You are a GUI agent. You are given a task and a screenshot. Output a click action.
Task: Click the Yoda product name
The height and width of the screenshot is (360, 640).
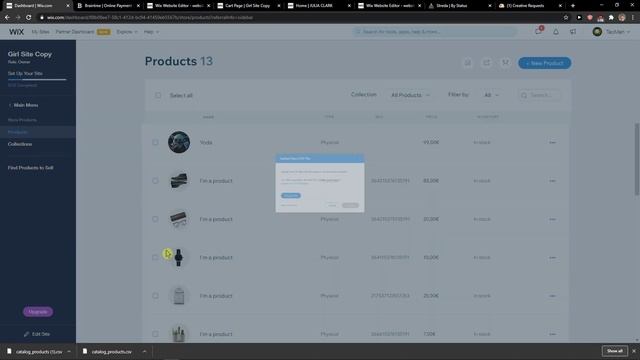206,142
